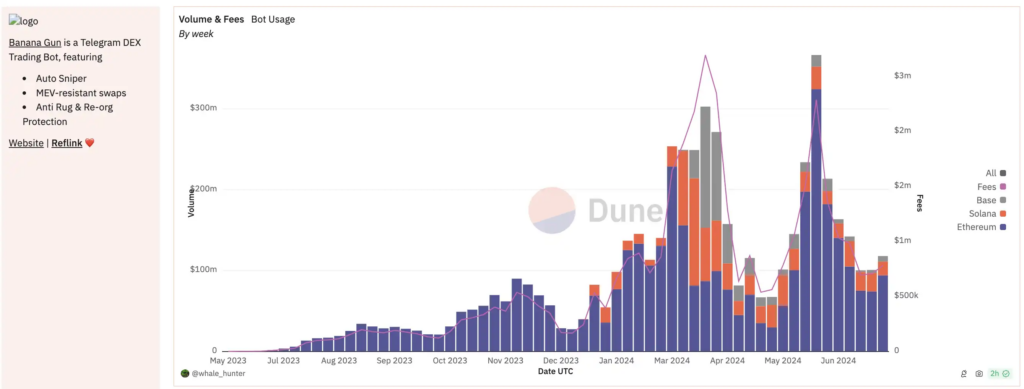The width and height of the screenshot is (1024, 389).
Task: Open the Reflink link
Action: click(67, 143)
